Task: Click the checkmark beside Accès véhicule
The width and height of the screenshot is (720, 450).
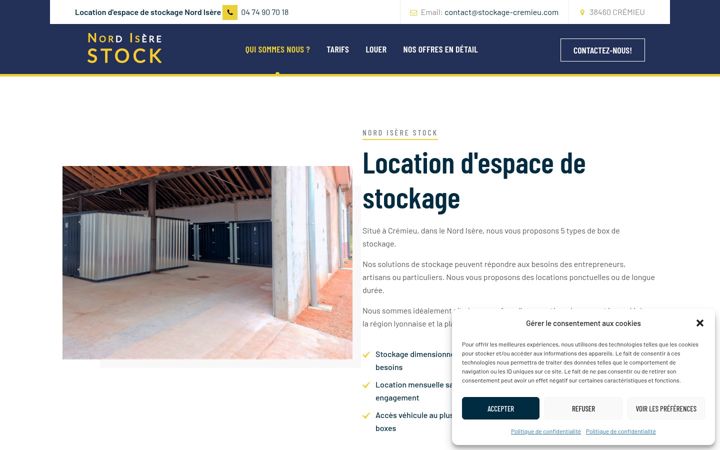Action: click(366, 416)
